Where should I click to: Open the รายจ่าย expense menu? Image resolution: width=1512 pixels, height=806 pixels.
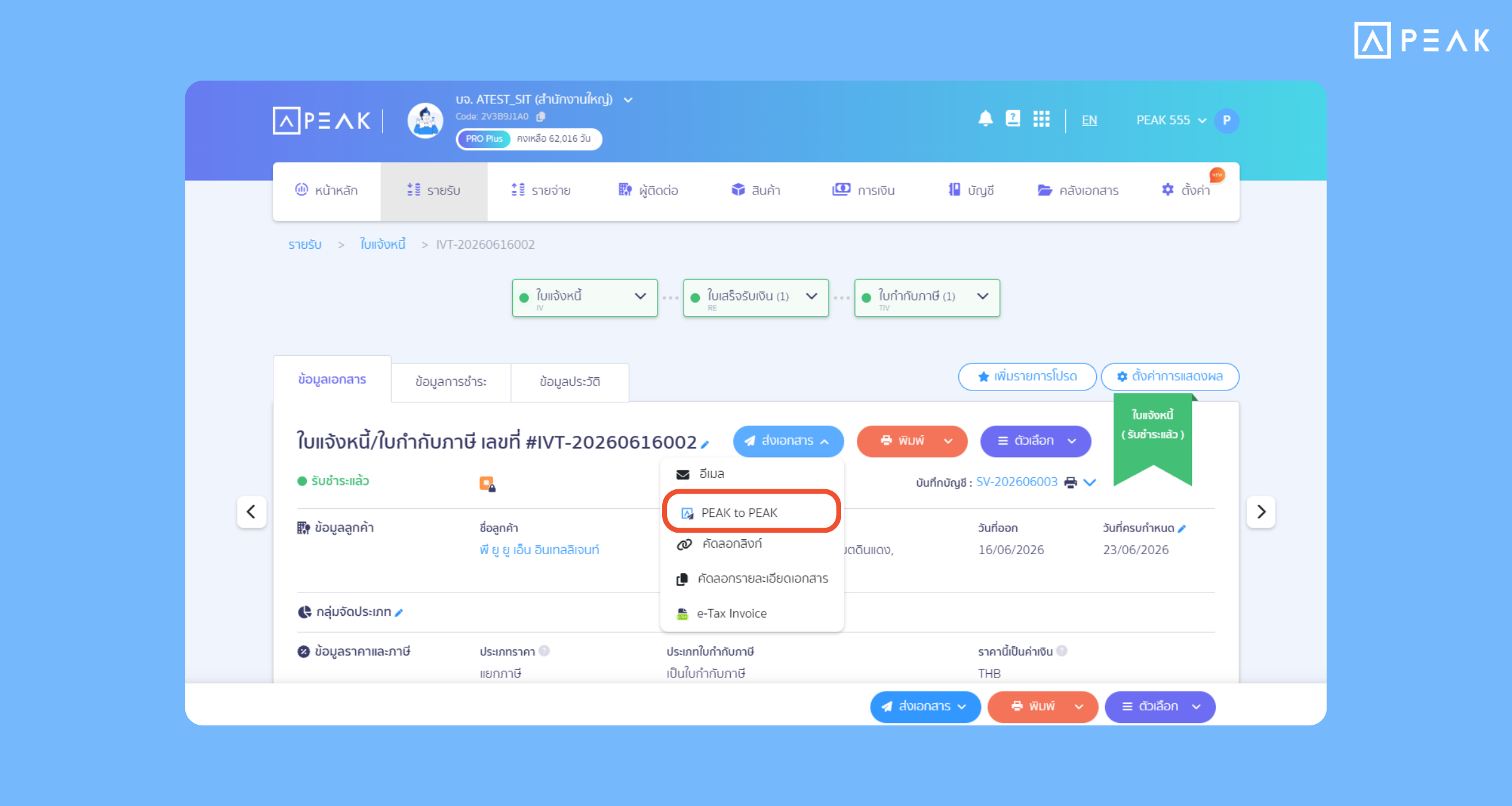(x=541, y=190)
